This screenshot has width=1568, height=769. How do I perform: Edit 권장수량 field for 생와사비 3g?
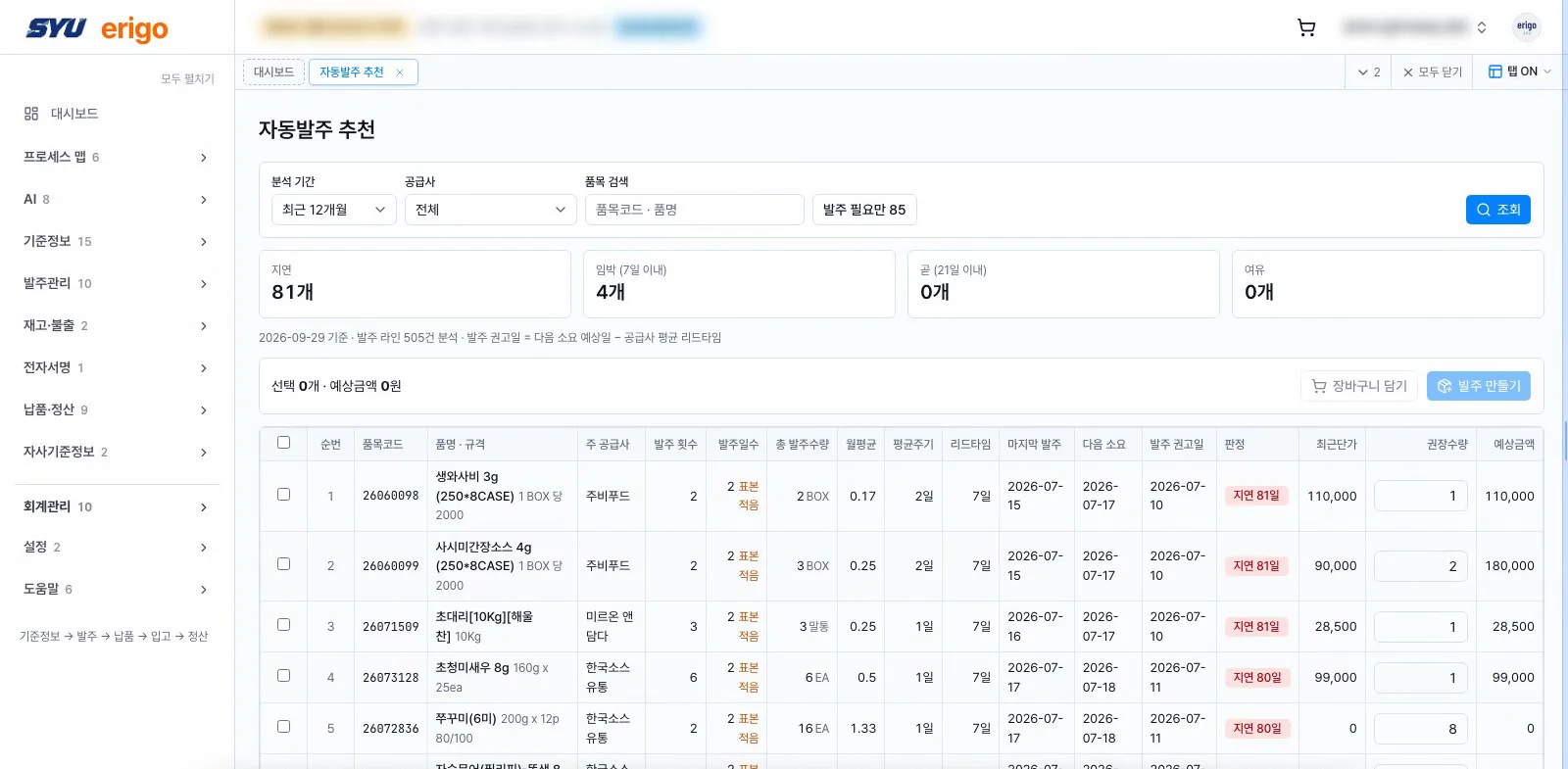(1420, 496)
